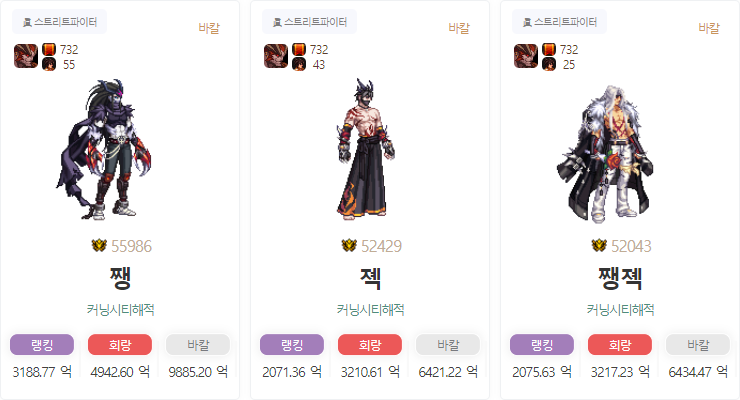
Task: Click the 스트리트파이터 class tag on 젹's card
Action: 310,22
